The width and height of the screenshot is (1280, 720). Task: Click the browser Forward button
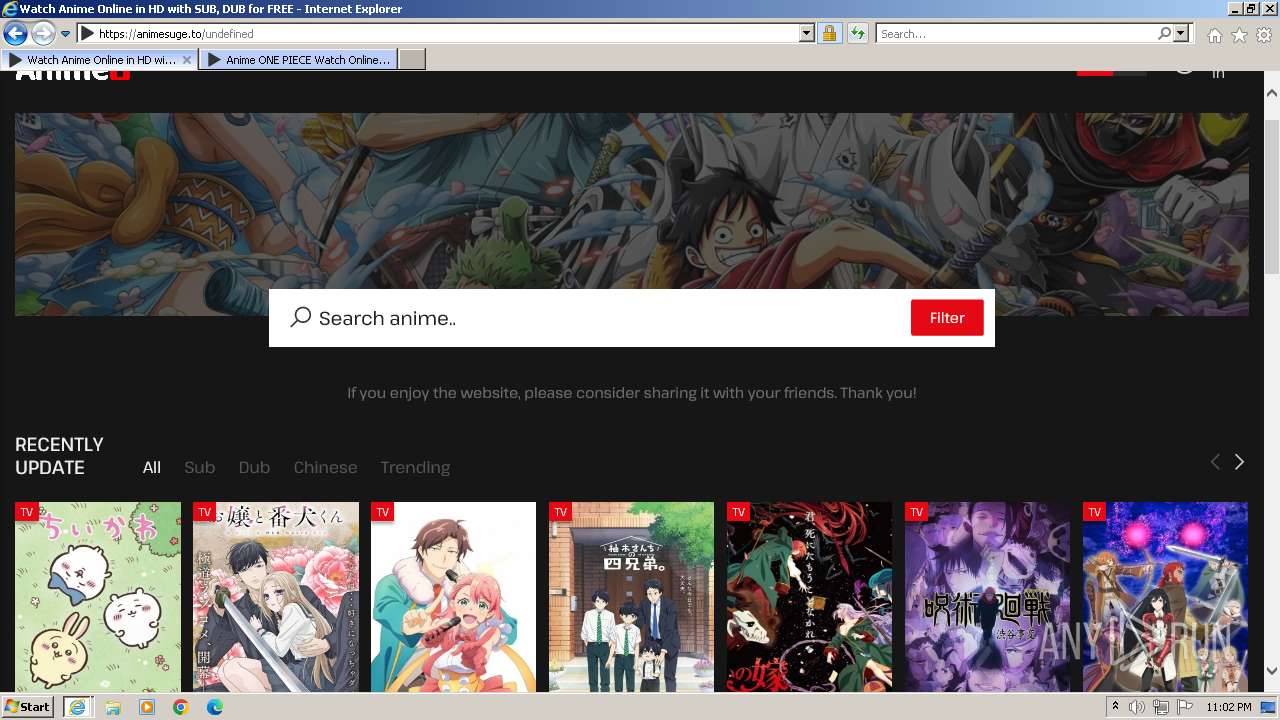coord(43,34)
